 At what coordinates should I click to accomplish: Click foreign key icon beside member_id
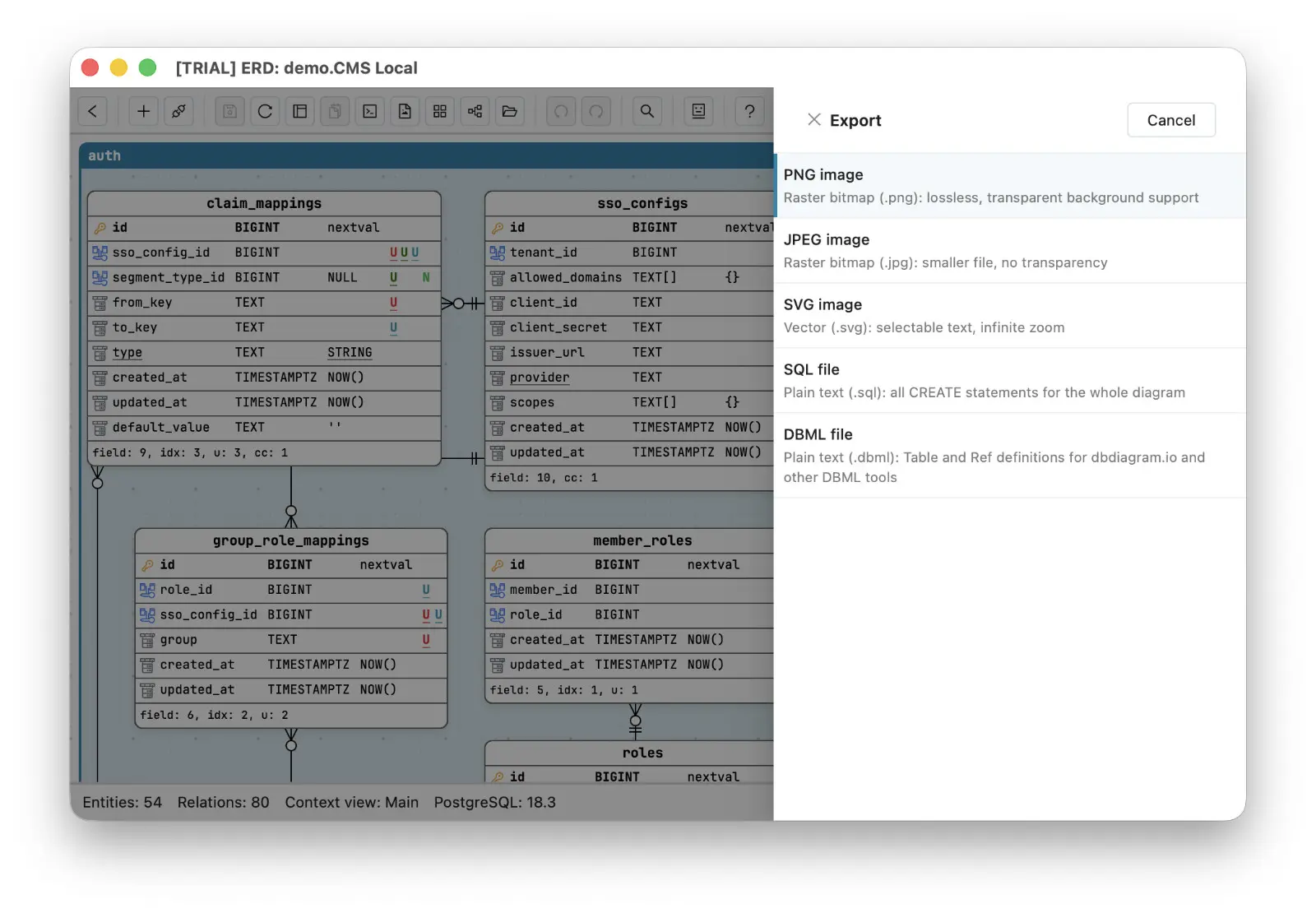(498, 590)
